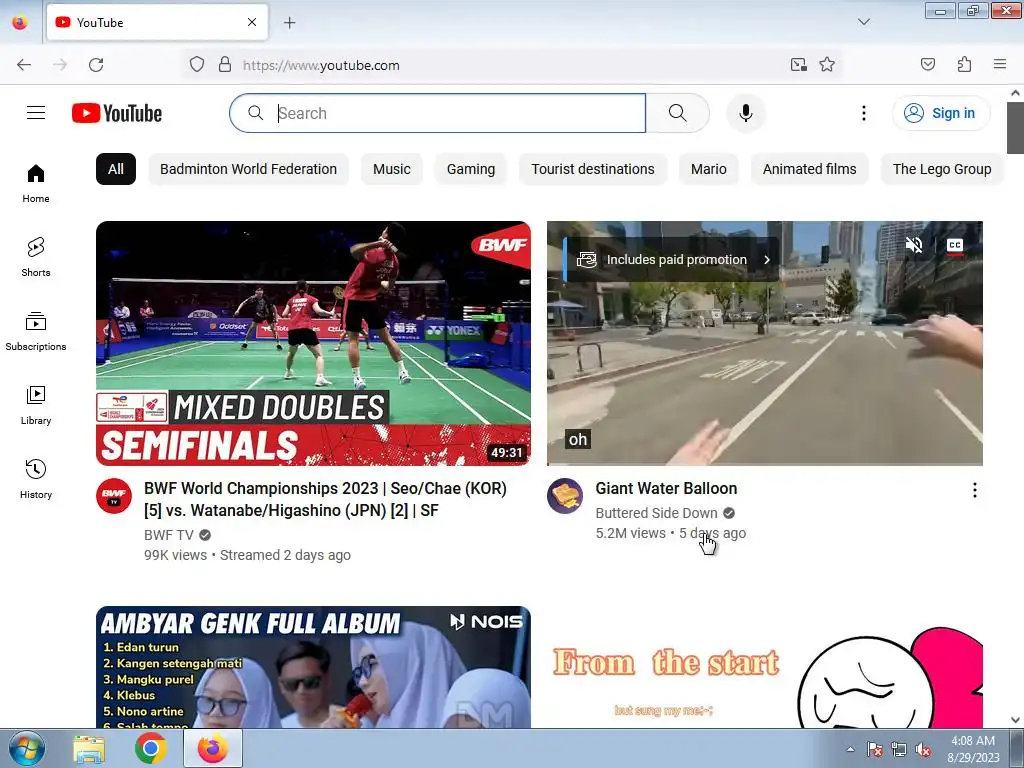The image size is (1024, 768).
Task: Select Badminton World Federation chip
Action: coord(248,169)
